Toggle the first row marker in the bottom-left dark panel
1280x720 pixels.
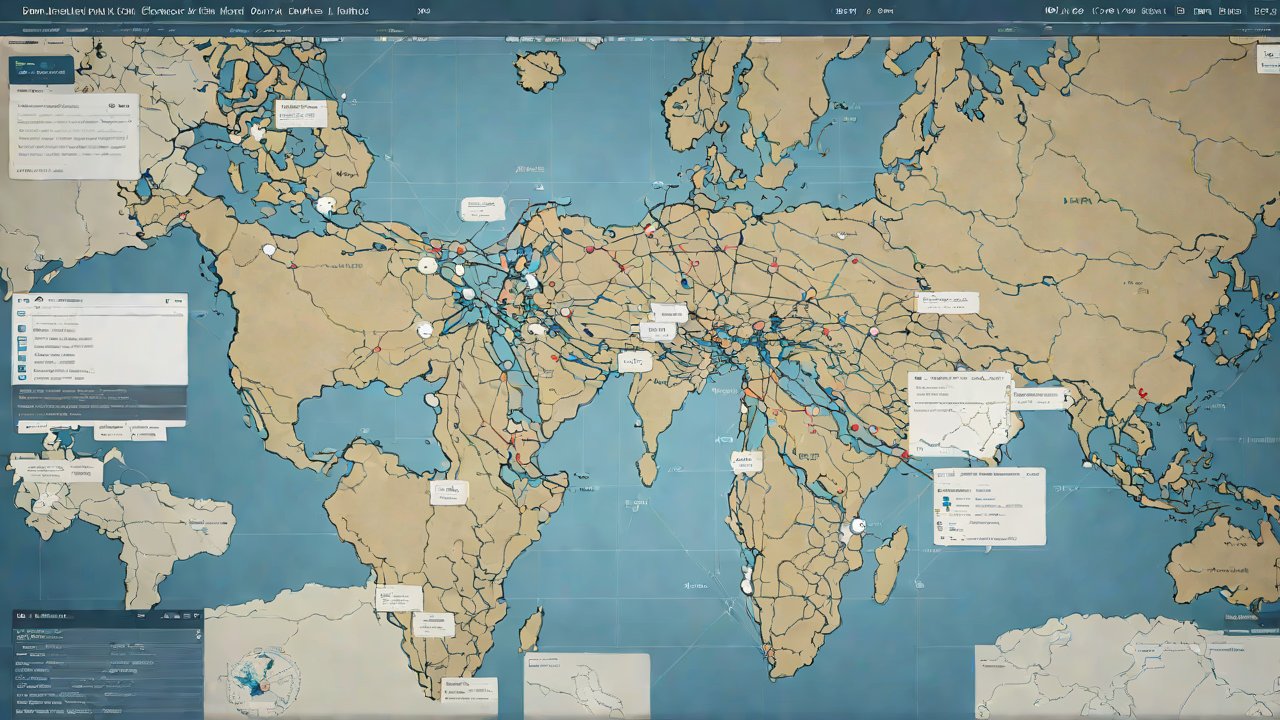20,633
